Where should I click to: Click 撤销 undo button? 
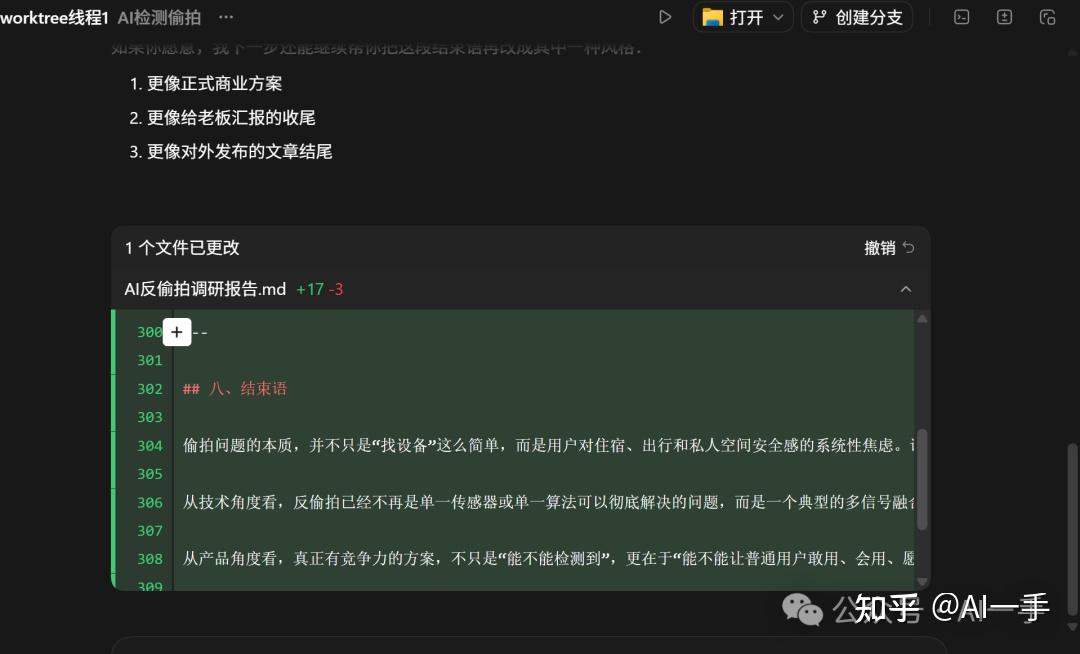pyautogui.click(x=889, y=248)
